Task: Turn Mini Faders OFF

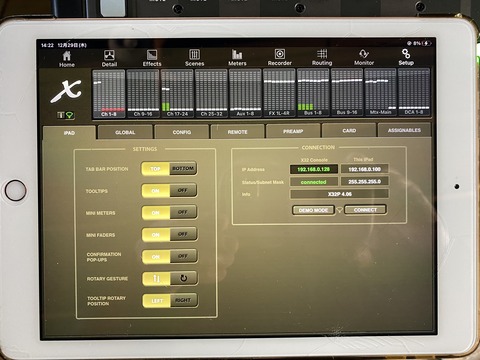Action: 183,234
